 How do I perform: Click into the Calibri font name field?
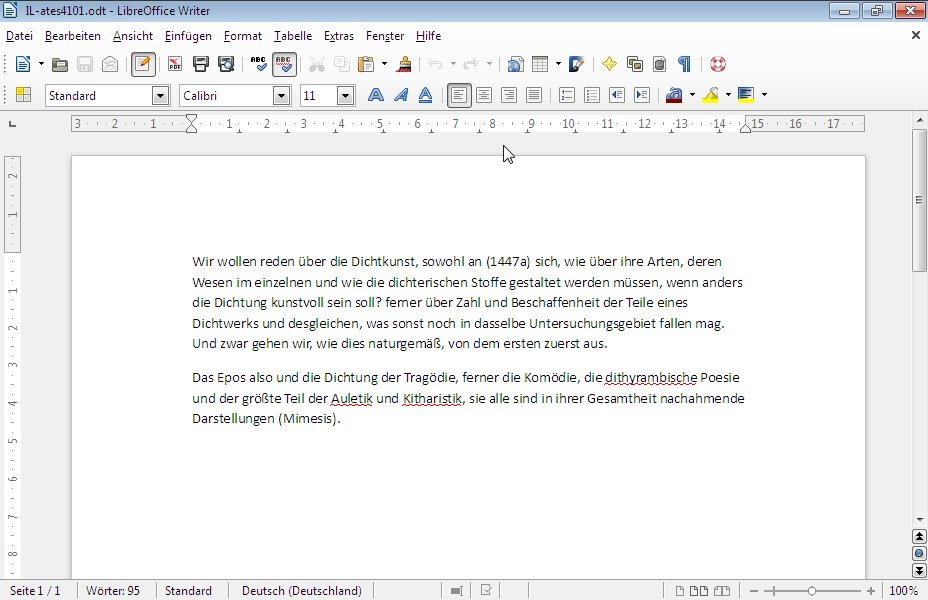(x=227, y=95)
